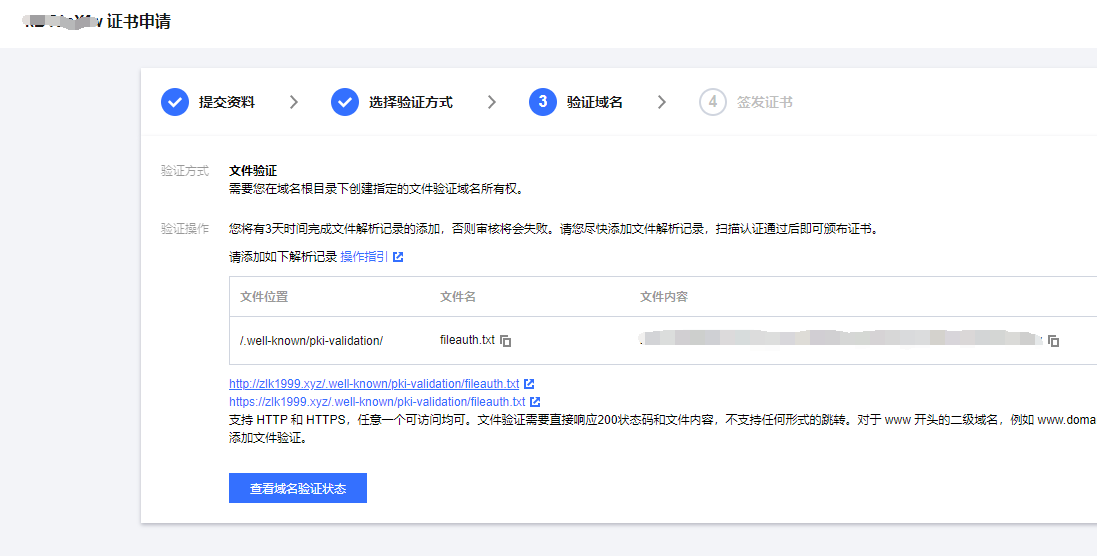
Task: Select the 签发证书 step label
Action: 765,102
